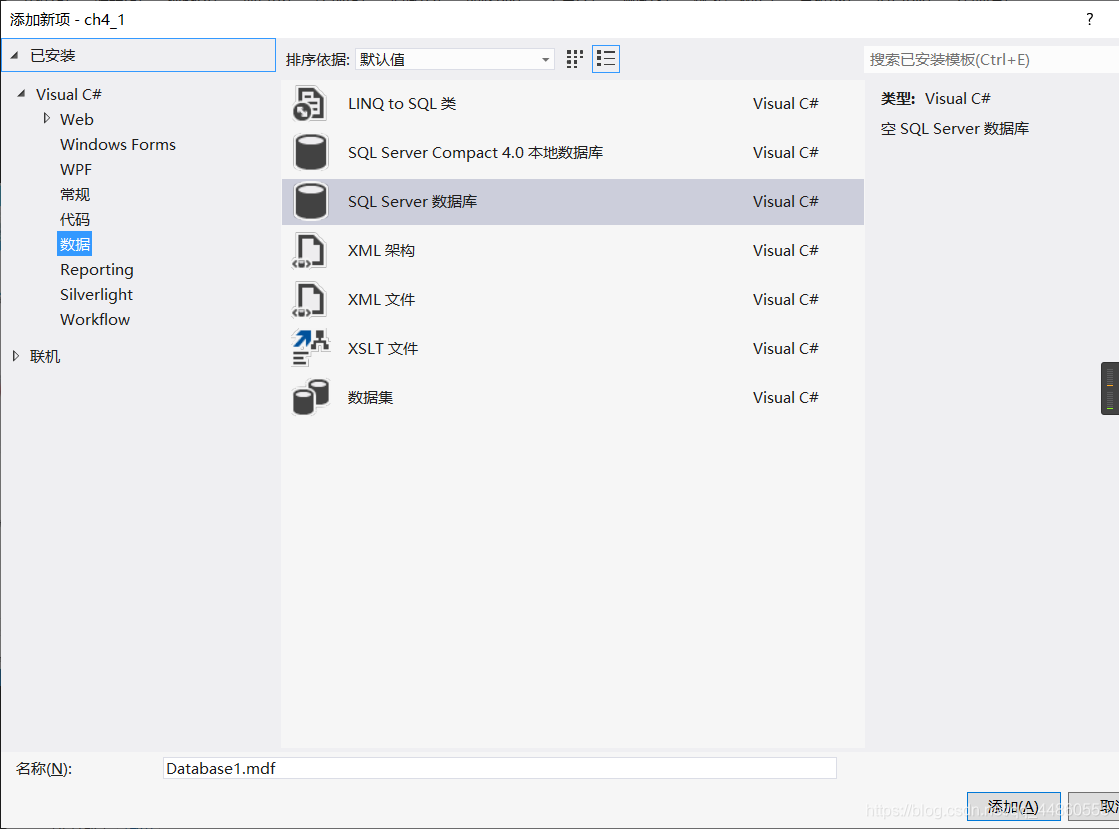Select 代码 category
Viewport: 1119px width, 829px height.
pyautogui.click(x=75, y=219)
